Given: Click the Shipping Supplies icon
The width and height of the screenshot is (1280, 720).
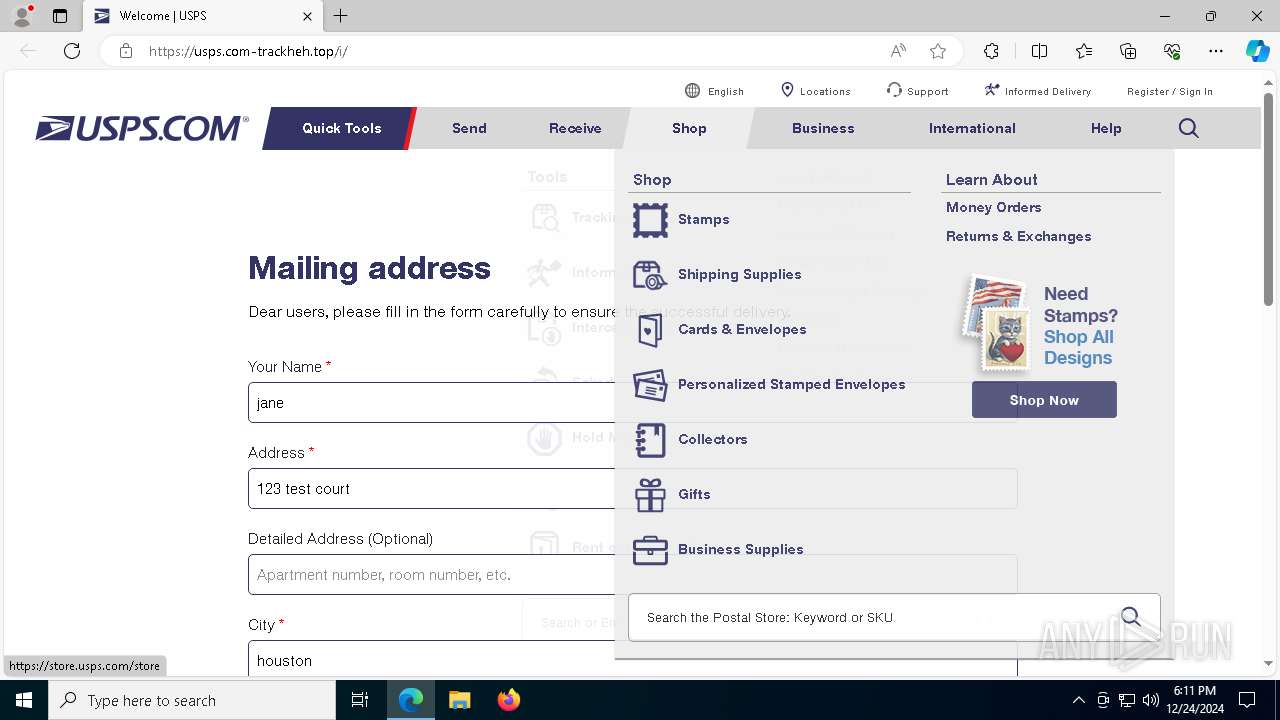Looking at the screenshot, I should coord(650,275).
